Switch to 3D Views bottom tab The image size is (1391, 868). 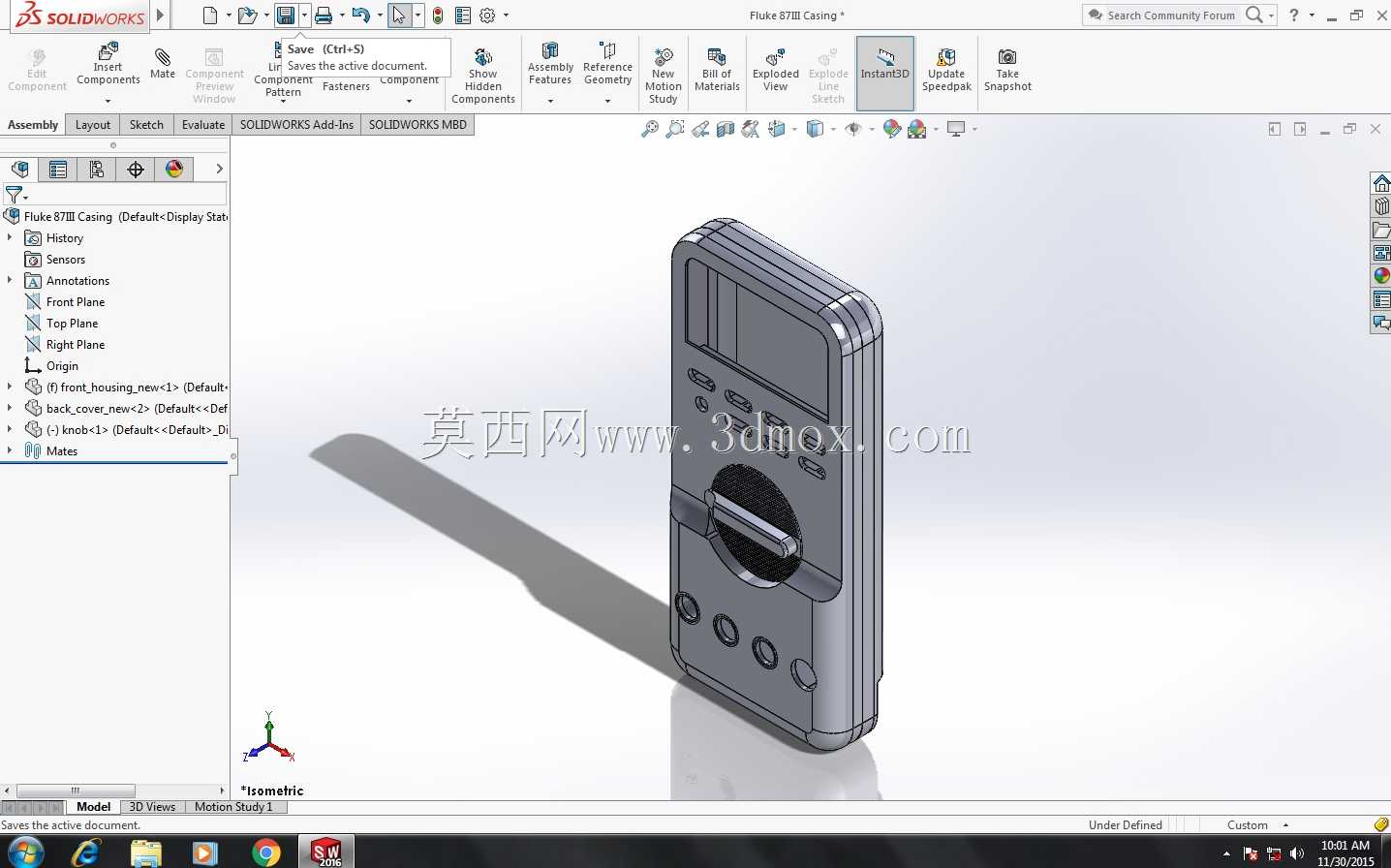152,807
